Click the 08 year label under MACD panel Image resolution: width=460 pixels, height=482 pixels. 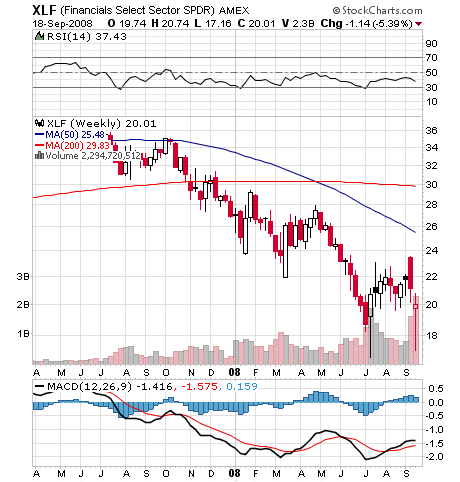click(x=234, y=473)
